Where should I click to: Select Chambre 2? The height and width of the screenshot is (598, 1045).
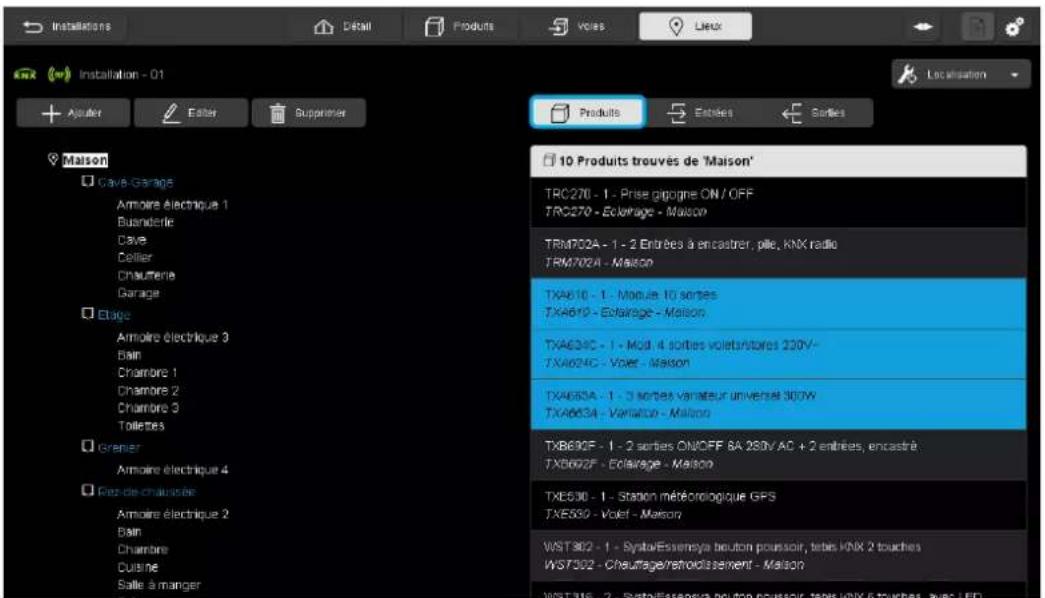(147, 390)
